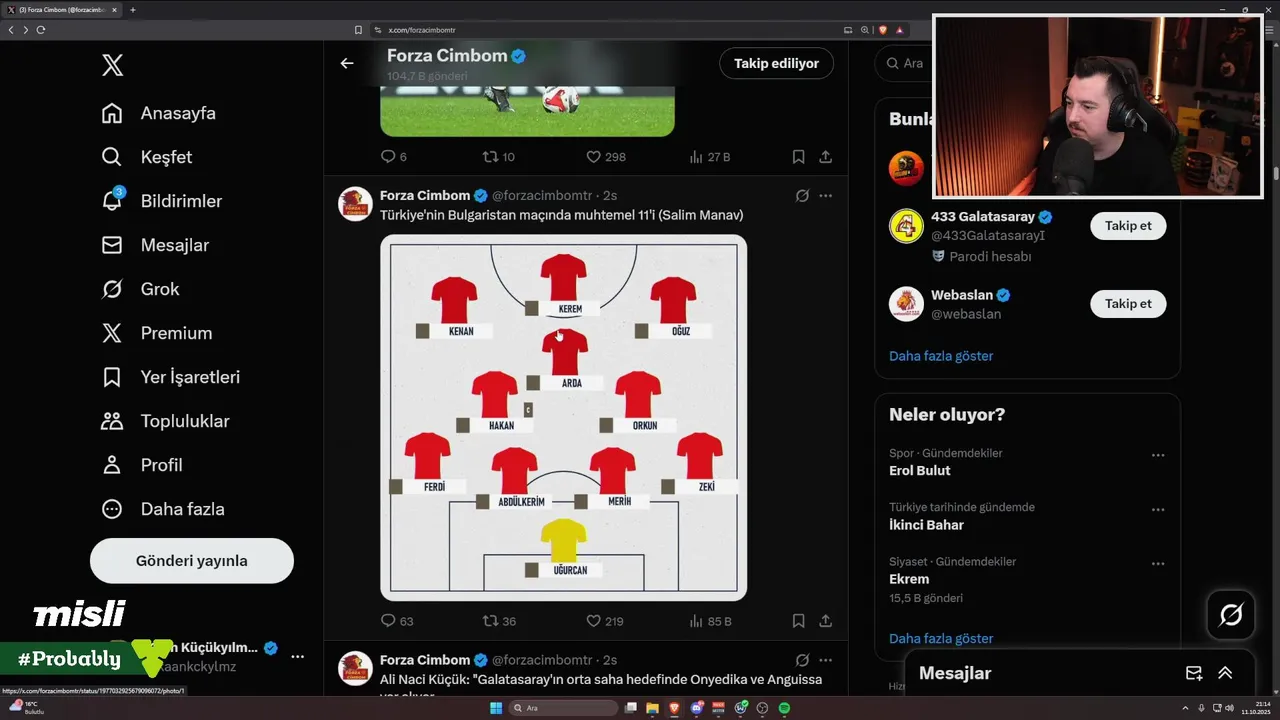Viewport: 1280px width, 720px height.
Task: Open Topluluklar communities
Action: click(165, 421)
